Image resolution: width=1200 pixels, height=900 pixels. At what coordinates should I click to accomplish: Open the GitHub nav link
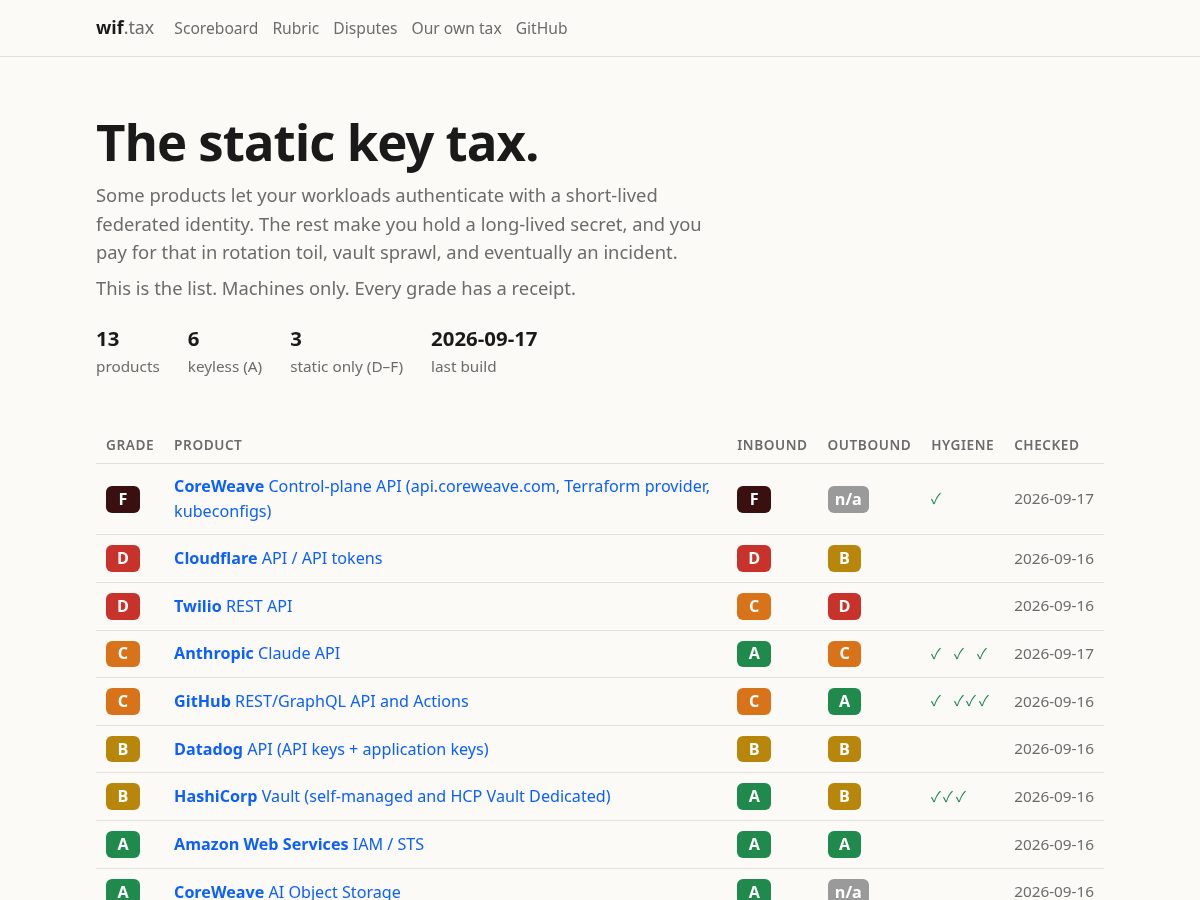pos(541,28)
